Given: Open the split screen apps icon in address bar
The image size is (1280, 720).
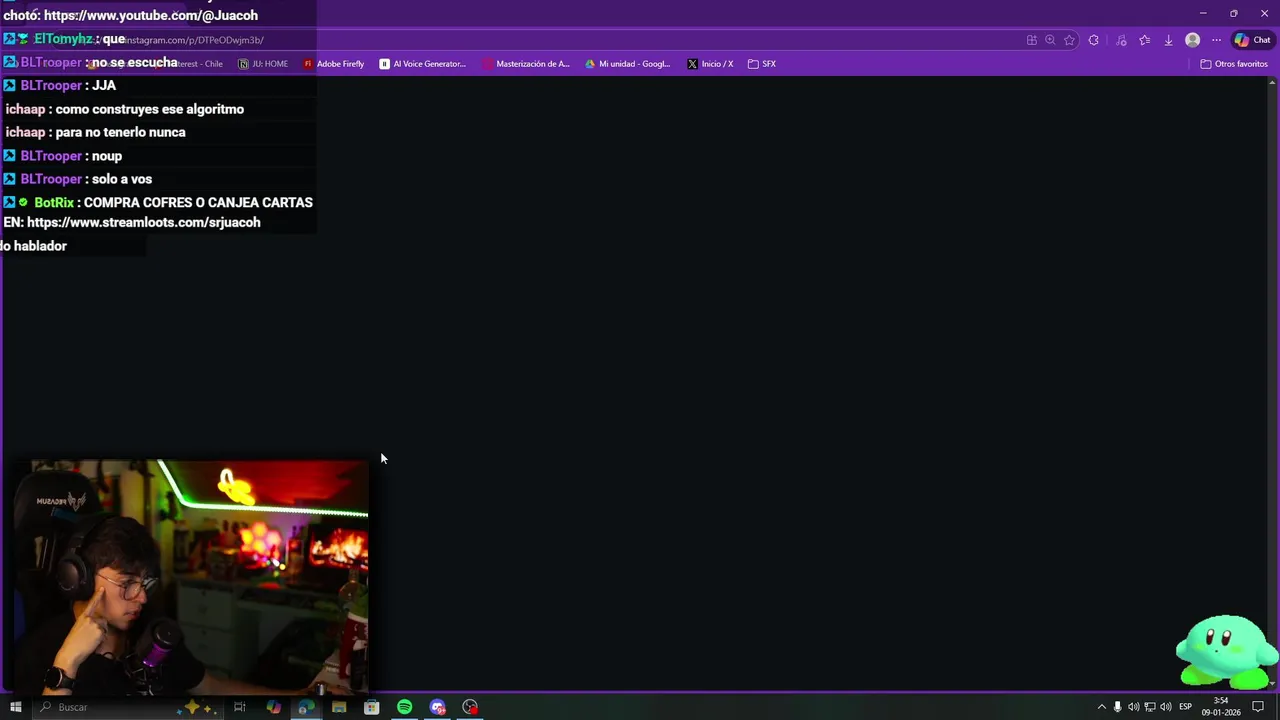Looking at the screenshot, I should 1031,40.
